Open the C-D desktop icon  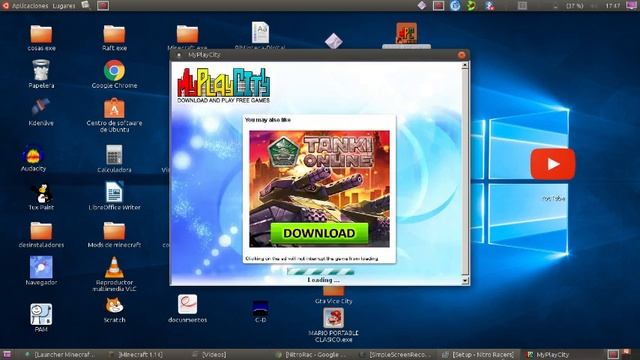click(260, 308)
